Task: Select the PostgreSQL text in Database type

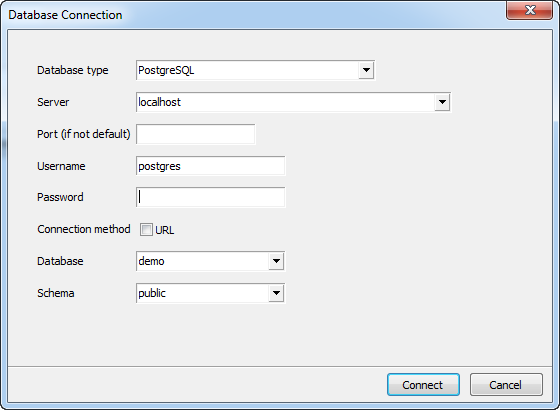Action: (x=166, y=70)
